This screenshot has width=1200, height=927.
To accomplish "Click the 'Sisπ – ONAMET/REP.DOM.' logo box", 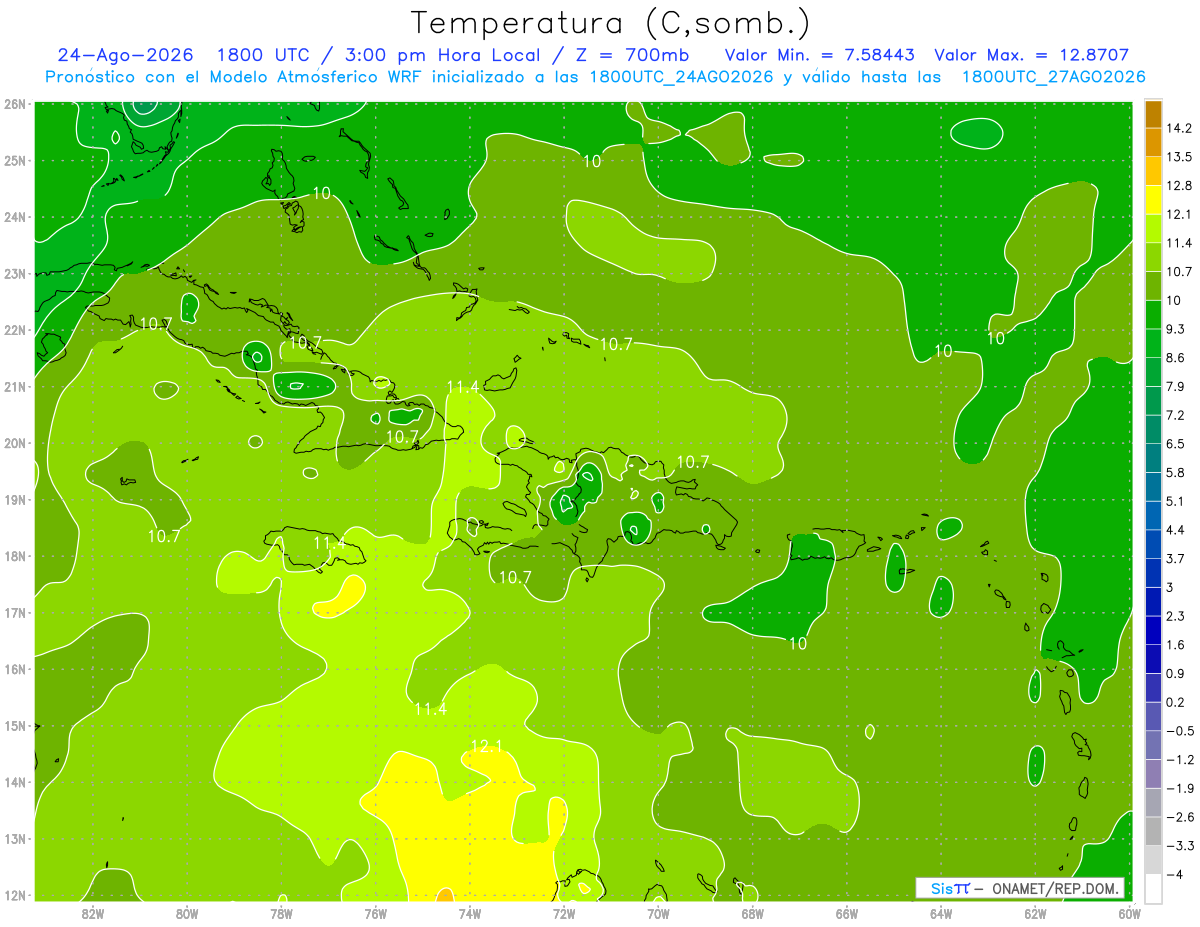I will click(1020, 888).
